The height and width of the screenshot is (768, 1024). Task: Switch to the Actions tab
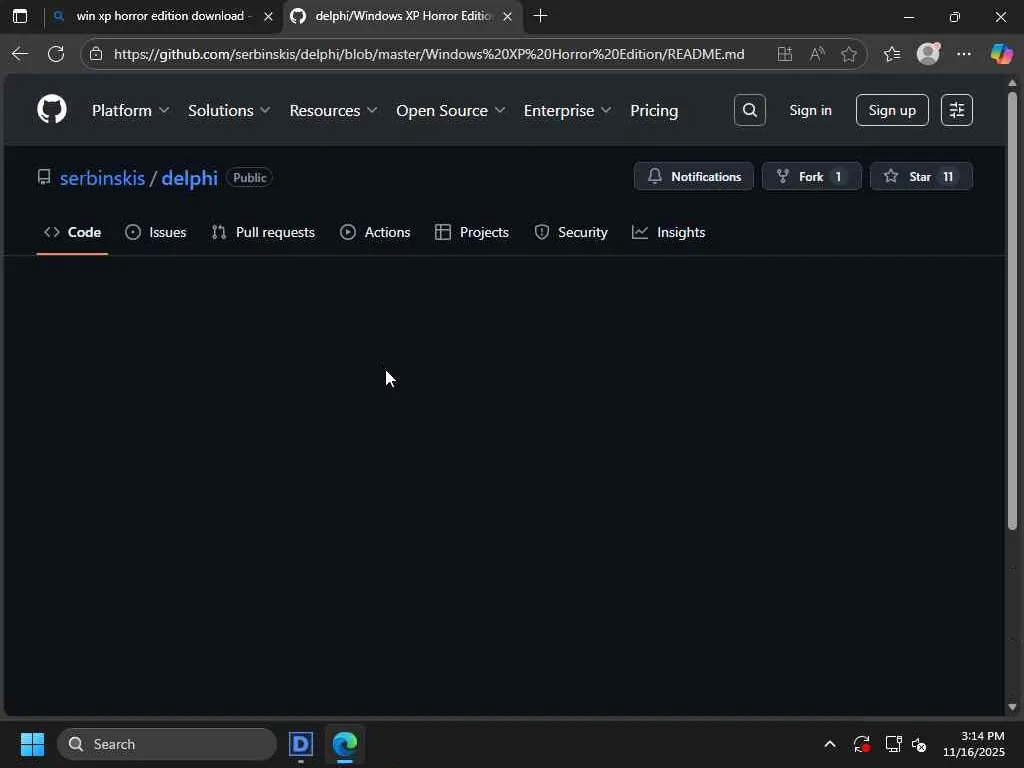[x=376, y=232]
